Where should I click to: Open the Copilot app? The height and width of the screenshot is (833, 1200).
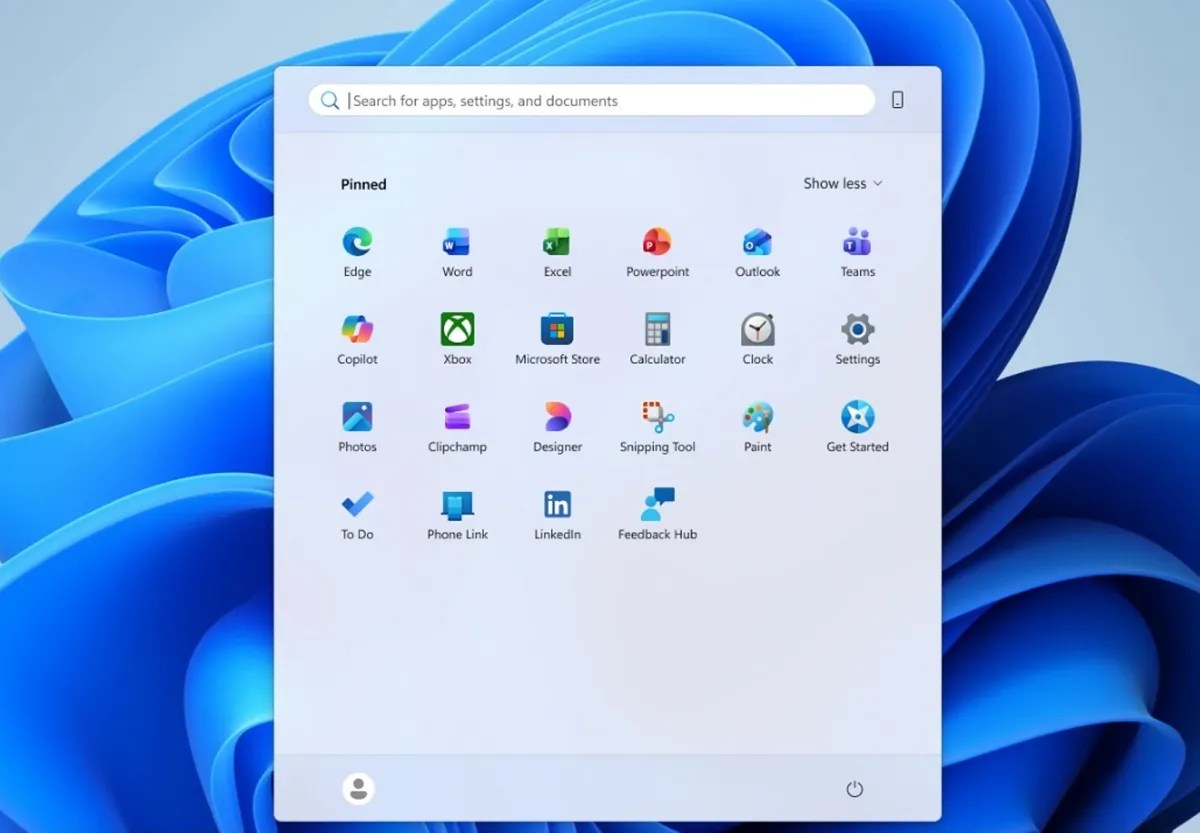tap(357, 340)
